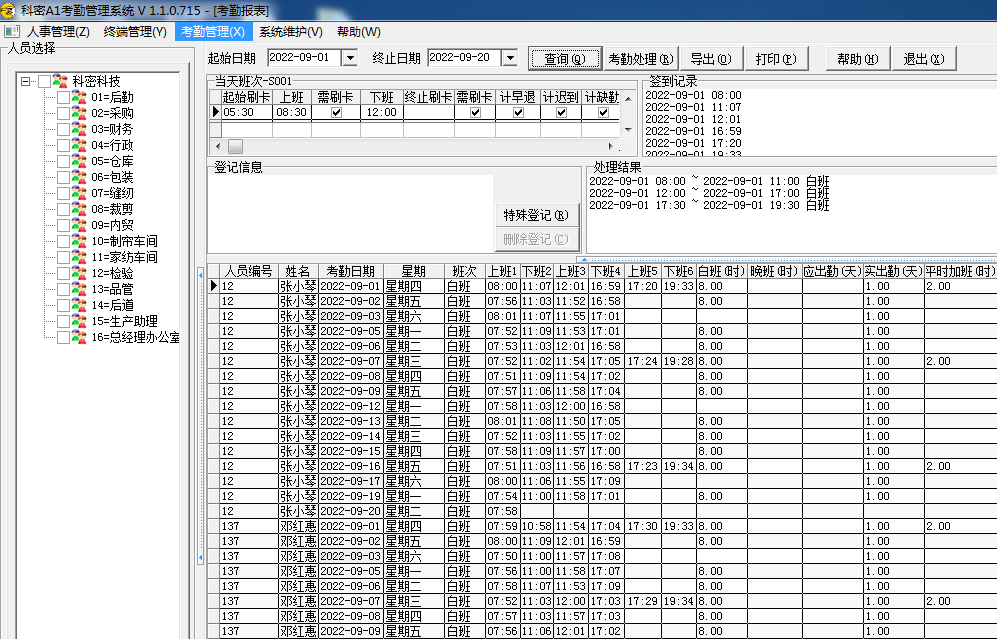Select sign-in record 2022-09-01 11:07

tap(693, 107)
